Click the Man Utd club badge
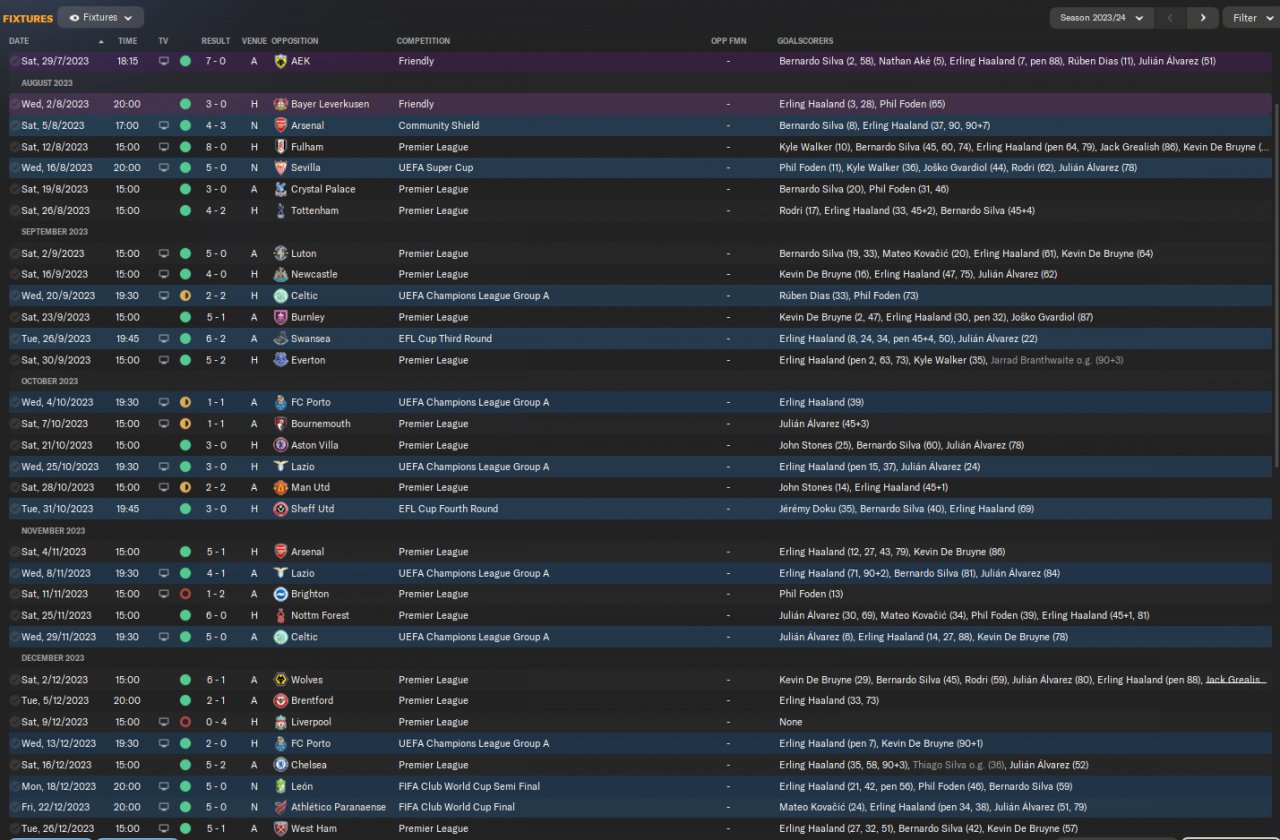The height and width of the screenshot is (840, 1280). pyautogui.click(x=280, y=487)
